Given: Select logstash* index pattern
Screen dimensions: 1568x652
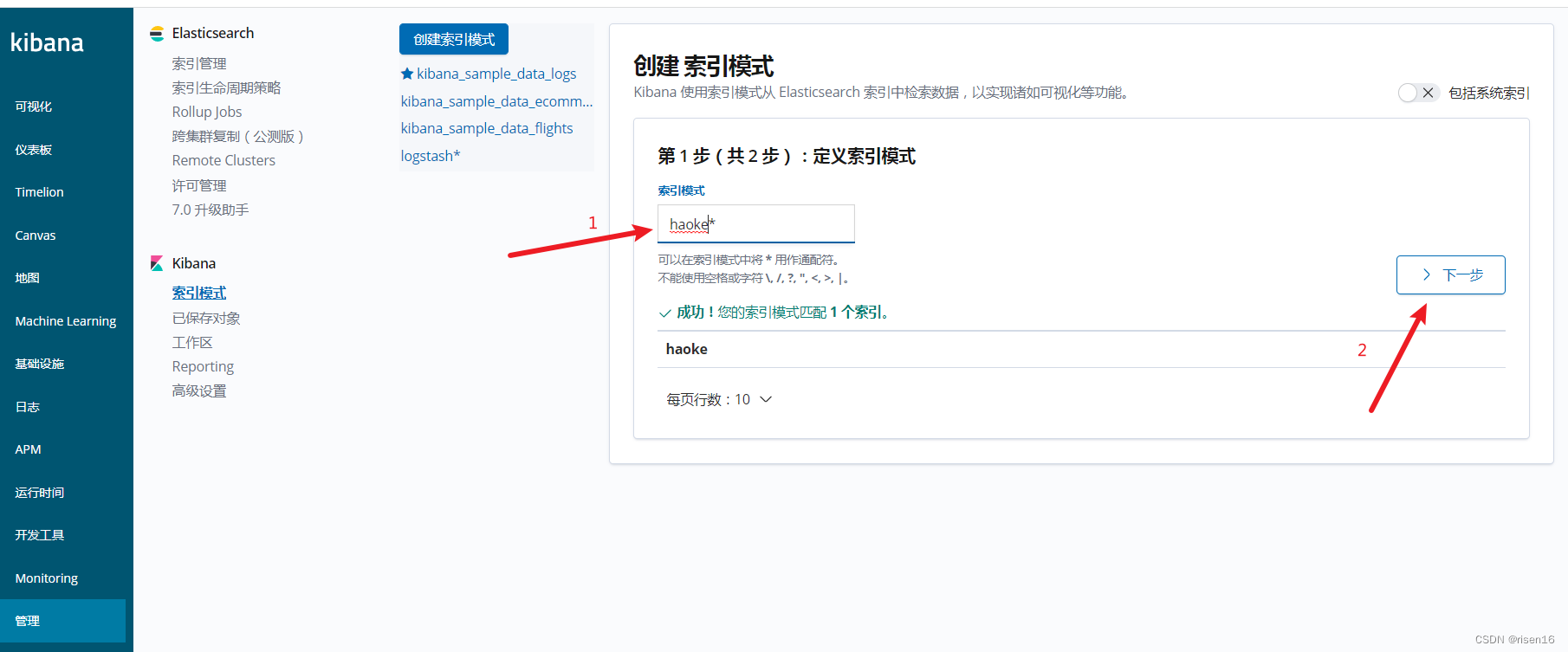Looking at the screenshot, I should click(431, 156).
